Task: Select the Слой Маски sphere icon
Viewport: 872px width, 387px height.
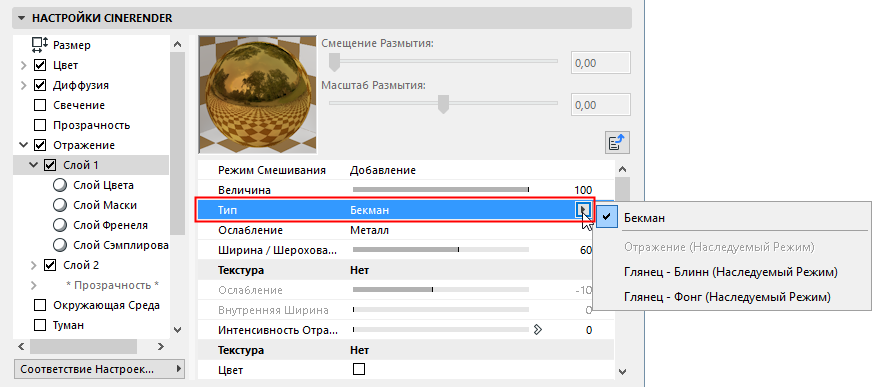Action: pyautogui.click(x=60, y=205)
